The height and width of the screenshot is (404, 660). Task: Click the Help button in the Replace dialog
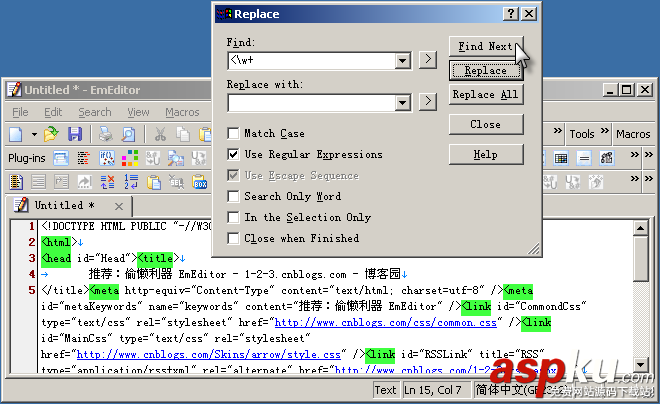(486, 154)
